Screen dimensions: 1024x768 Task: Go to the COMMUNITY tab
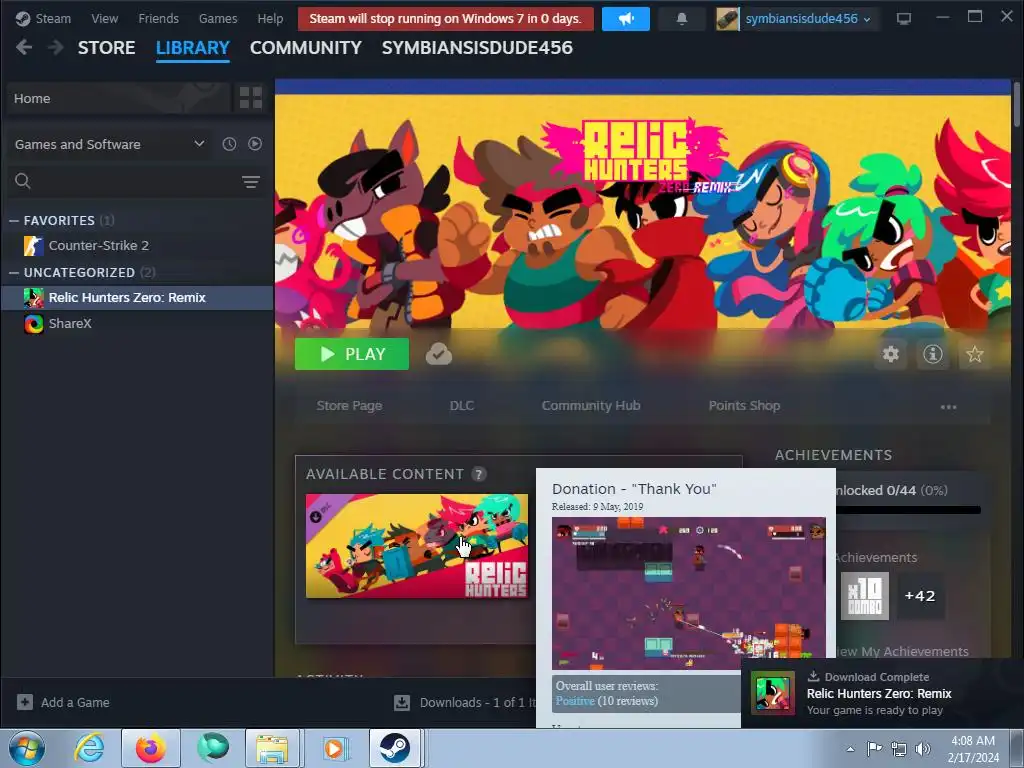(306, 48)
